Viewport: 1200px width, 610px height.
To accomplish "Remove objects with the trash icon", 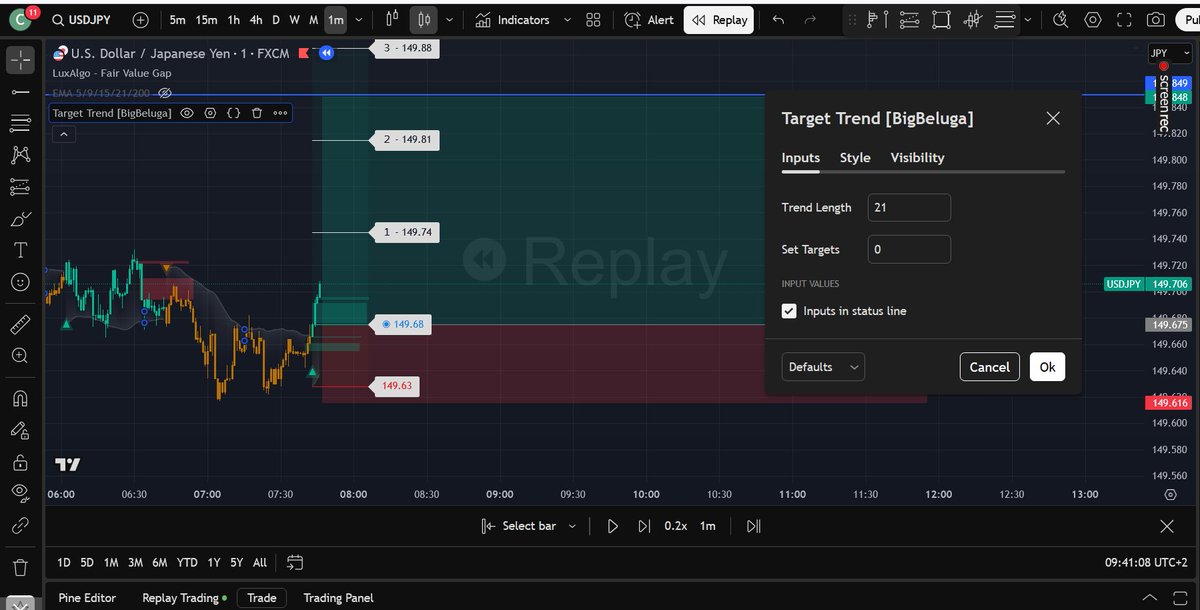I will [20, 568].
